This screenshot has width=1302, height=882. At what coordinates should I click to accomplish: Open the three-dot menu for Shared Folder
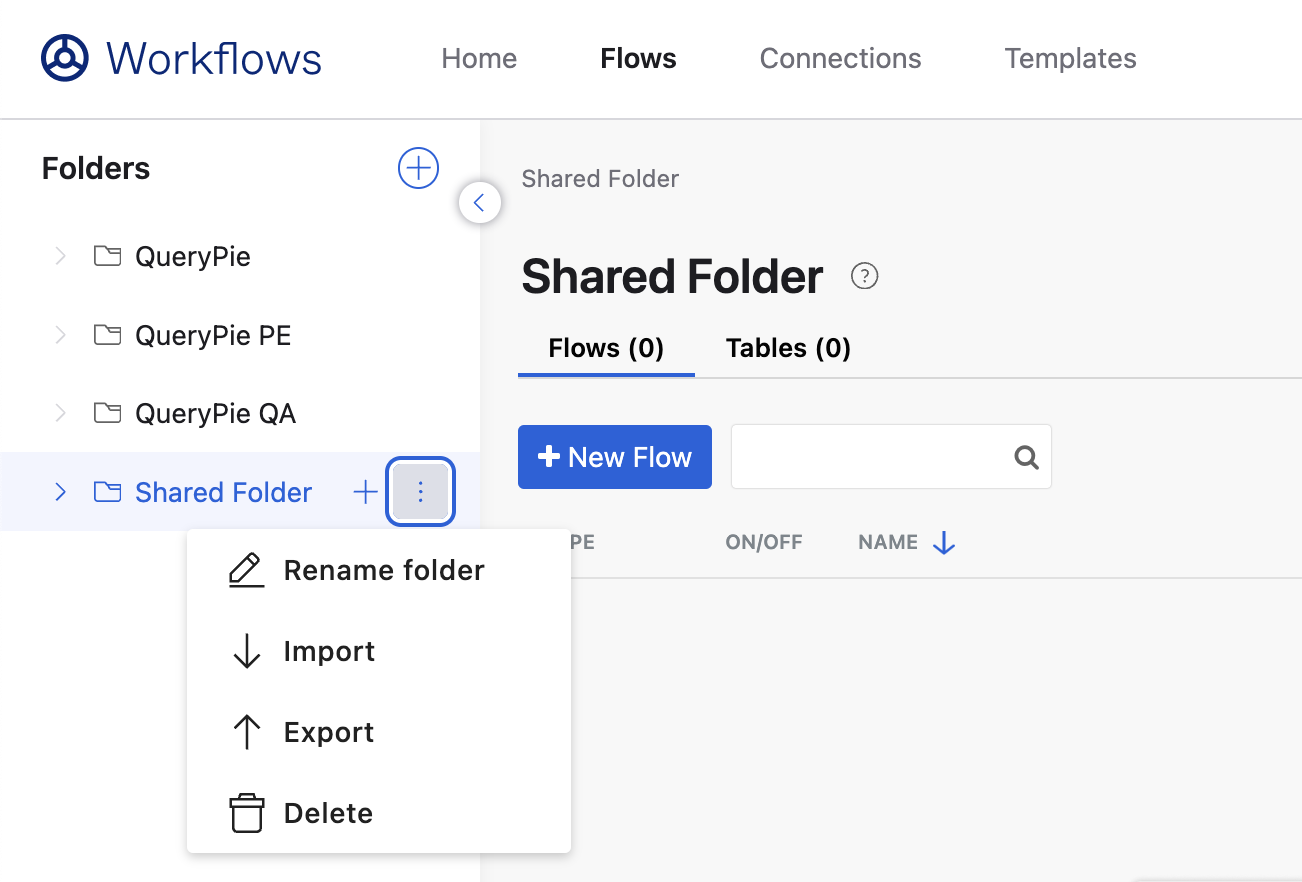420,492
